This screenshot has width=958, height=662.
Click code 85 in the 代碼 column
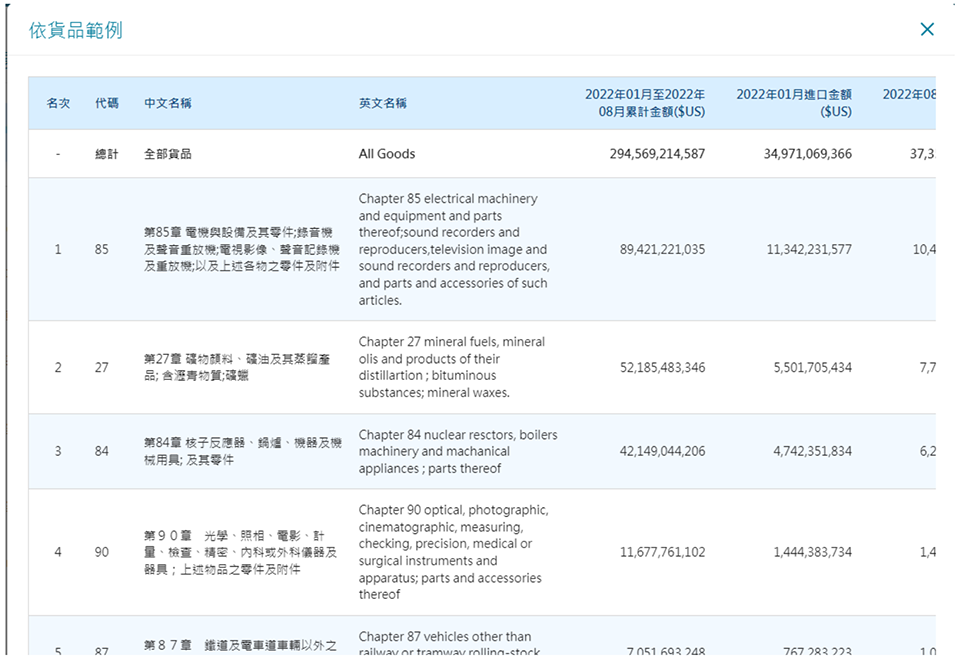pos(102,250)
